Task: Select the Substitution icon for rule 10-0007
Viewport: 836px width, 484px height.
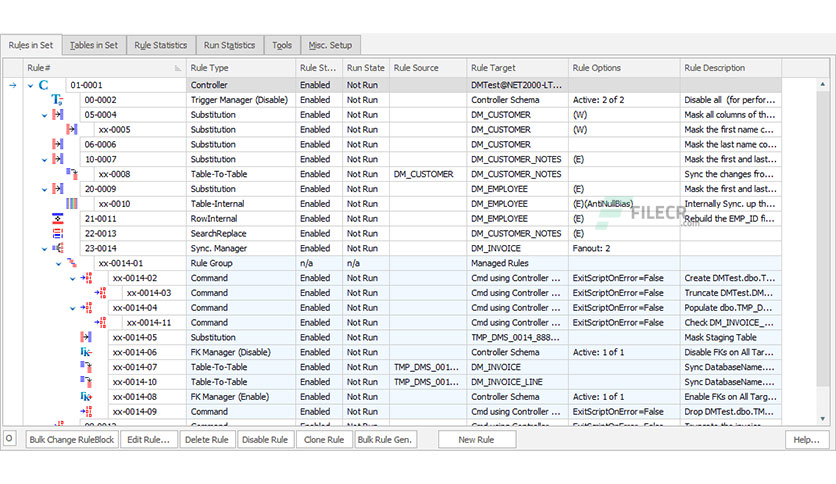Action: tap(58, 159)
